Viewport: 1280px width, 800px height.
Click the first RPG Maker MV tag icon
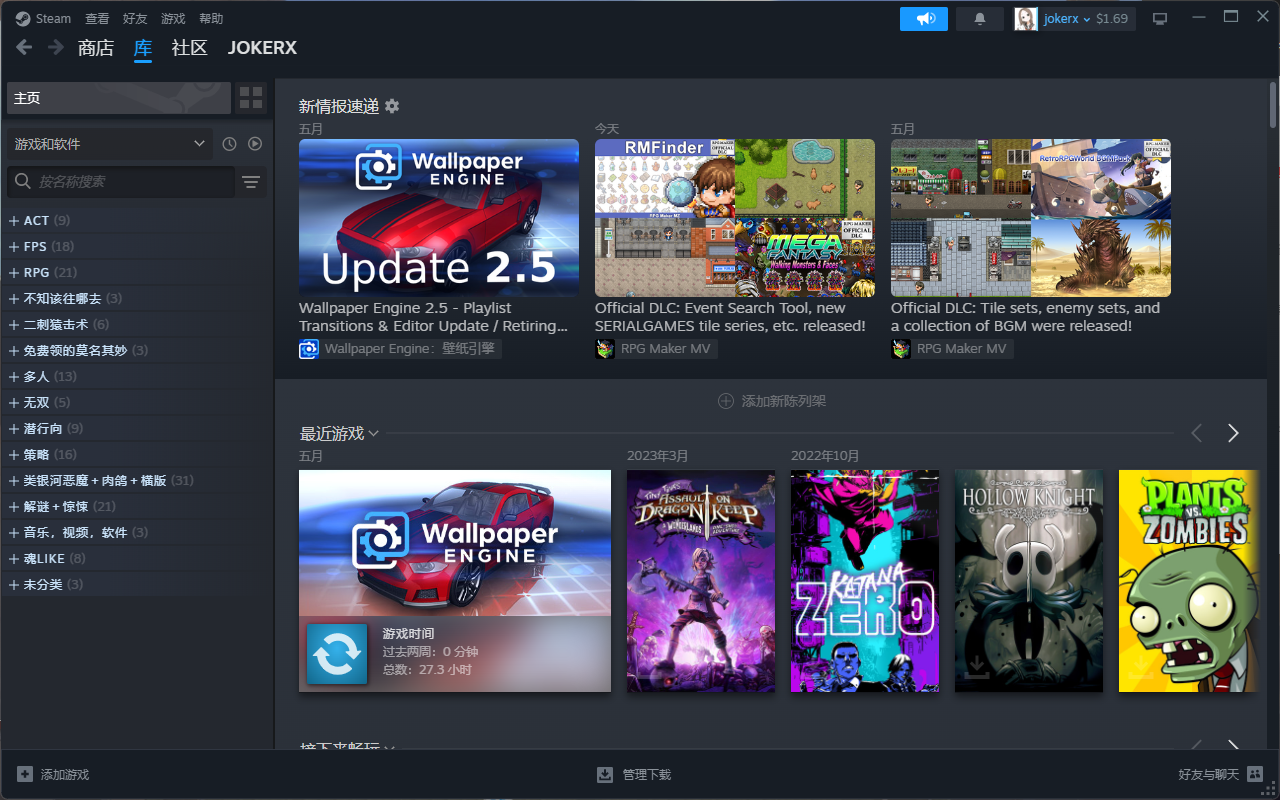pos(604,349)
